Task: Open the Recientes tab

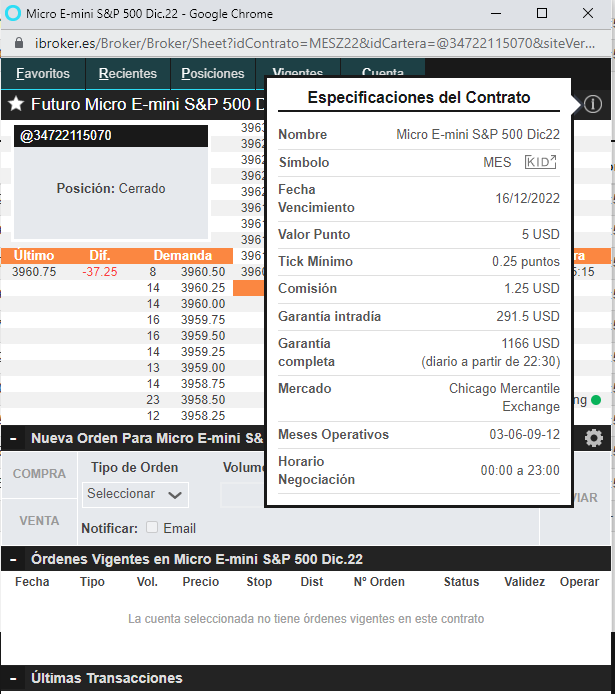Action: click(x=128, y=73)
